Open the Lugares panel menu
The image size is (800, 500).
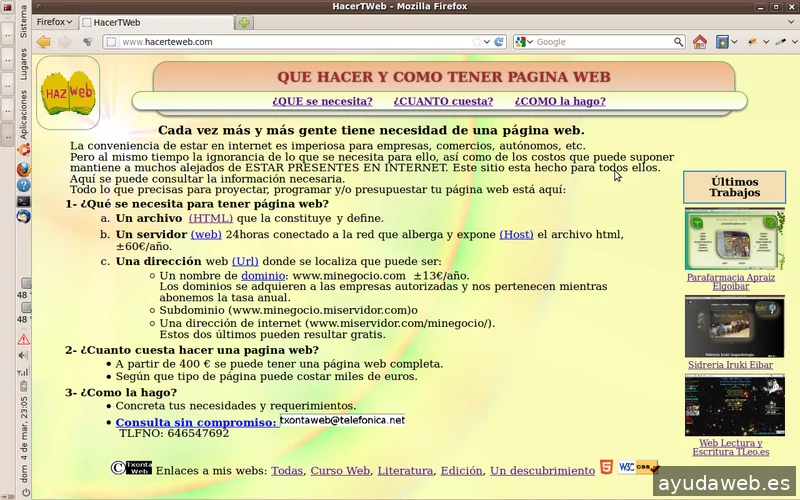pos(23,64)
